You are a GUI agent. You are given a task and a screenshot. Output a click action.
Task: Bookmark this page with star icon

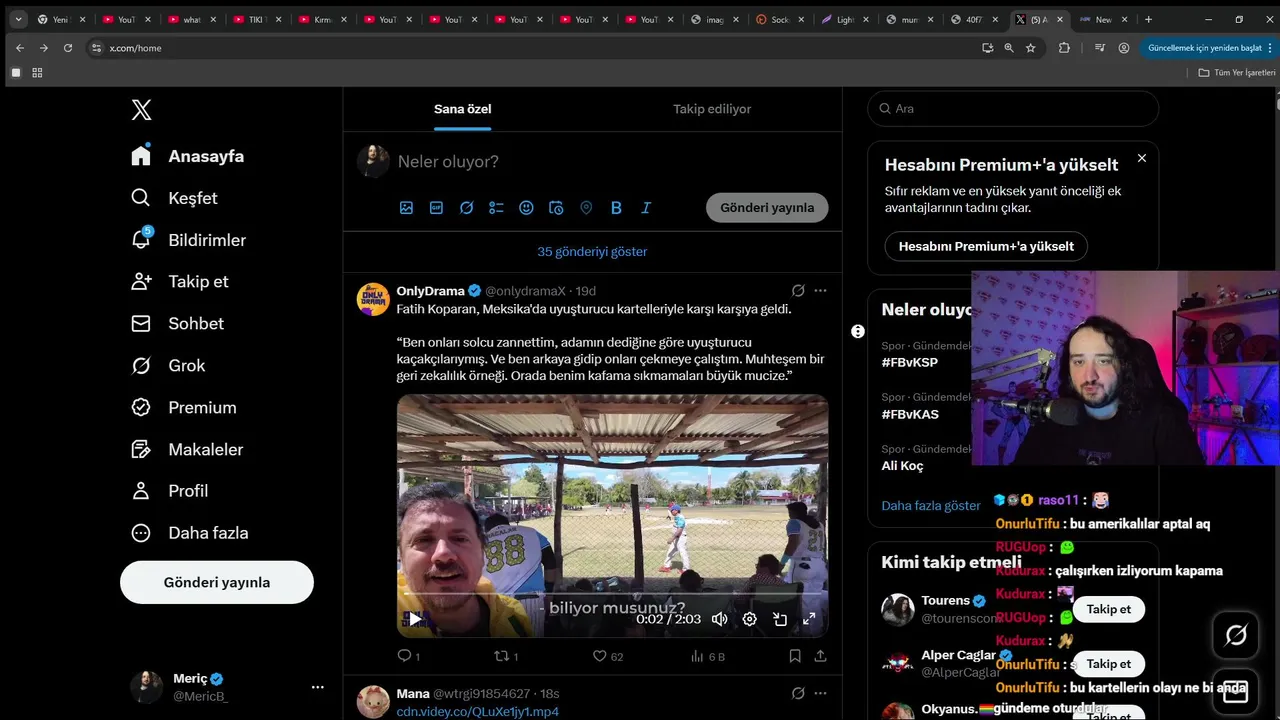1031,48
